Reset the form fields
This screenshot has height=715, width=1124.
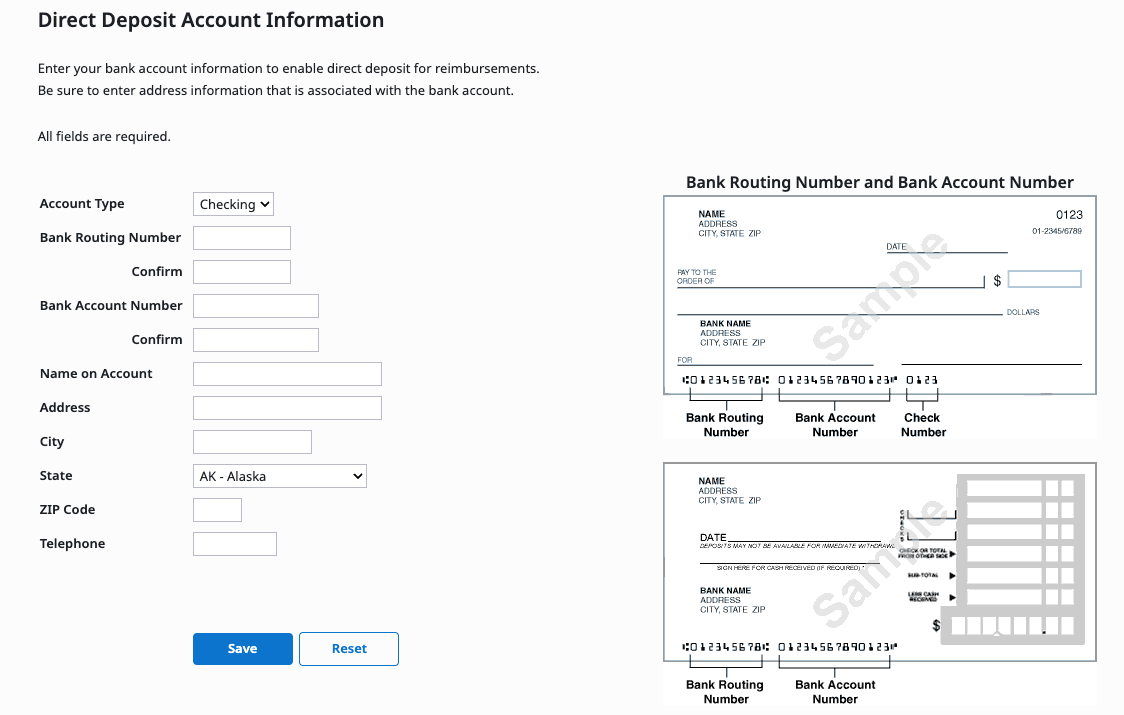click(349, 649)
